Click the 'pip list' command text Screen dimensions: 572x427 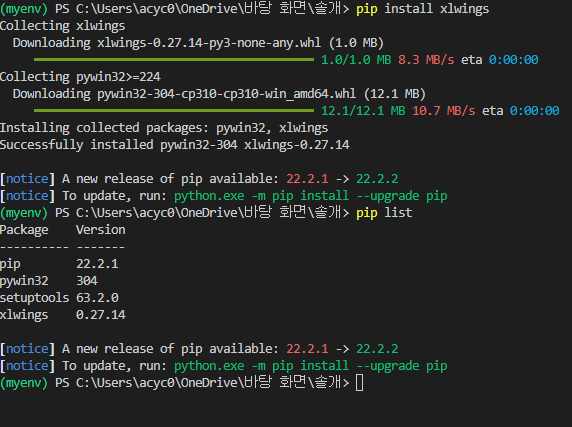(384, 213)
